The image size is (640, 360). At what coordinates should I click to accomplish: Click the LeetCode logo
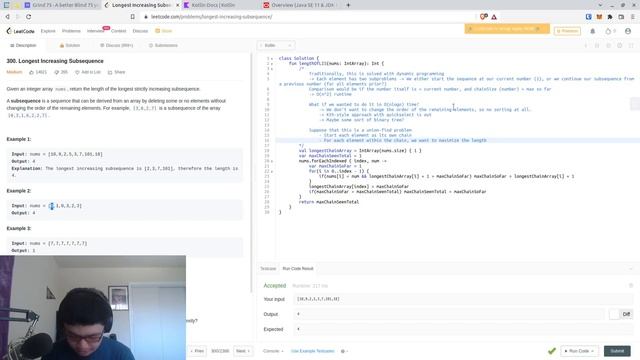tap(20, 31)
